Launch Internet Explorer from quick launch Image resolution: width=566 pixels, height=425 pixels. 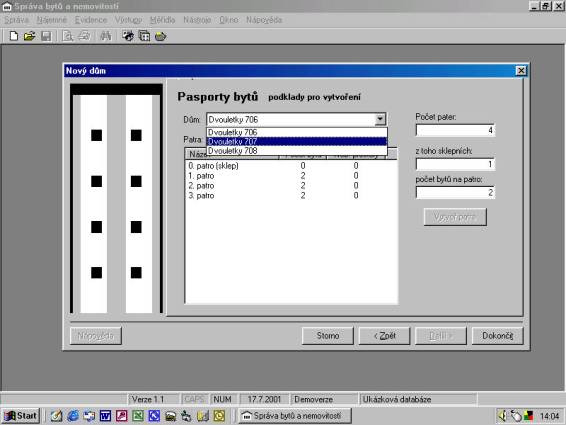coord(73,416)
